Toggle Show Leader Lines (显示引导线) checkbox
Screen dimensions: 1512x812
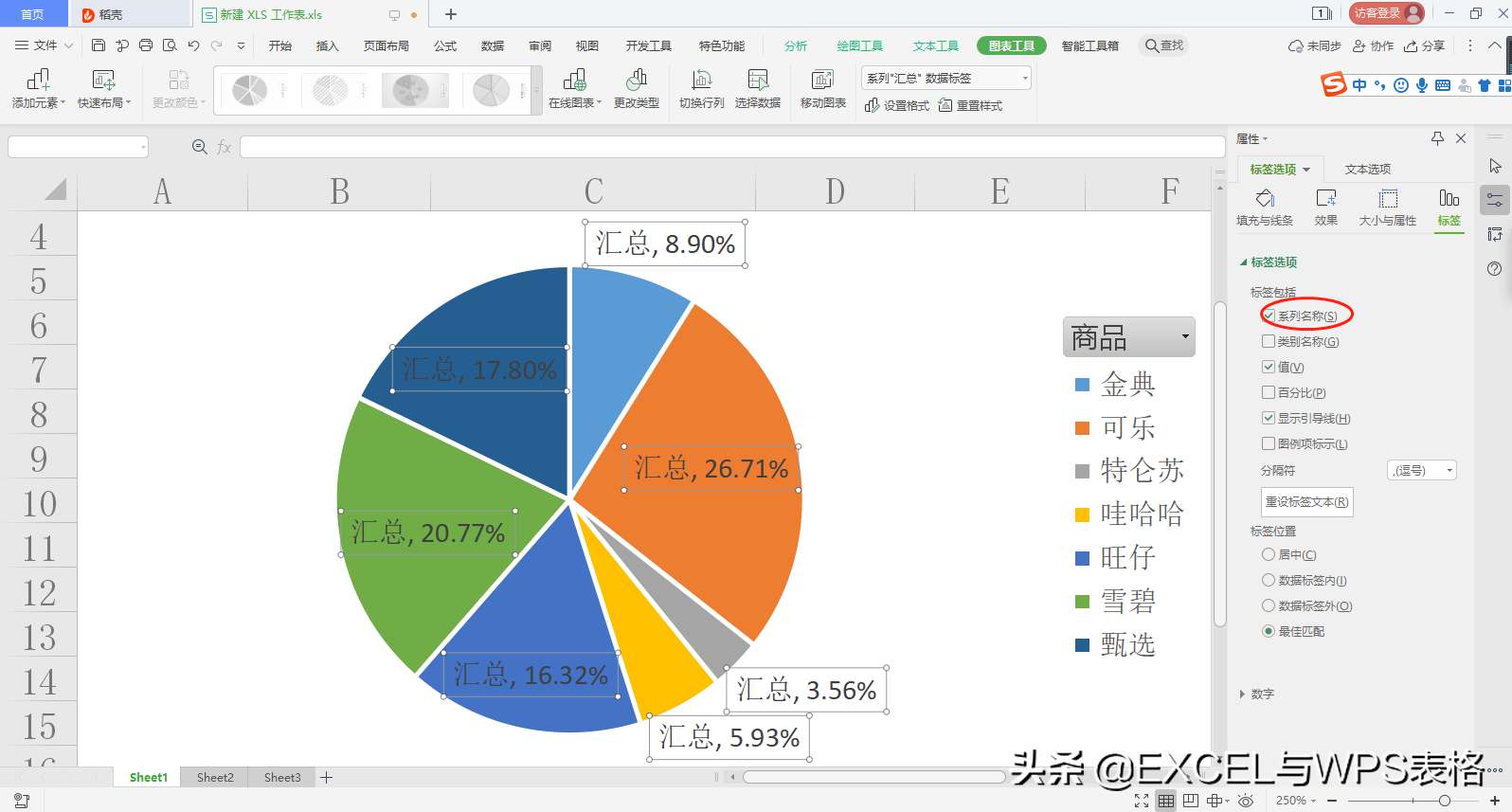[1269, 418]
